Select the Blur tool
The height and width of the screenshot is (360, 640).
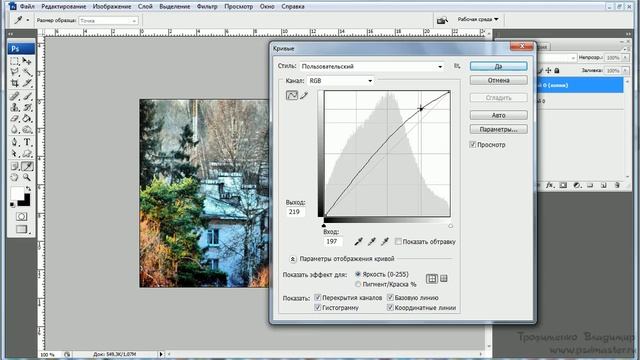[15, 129]
